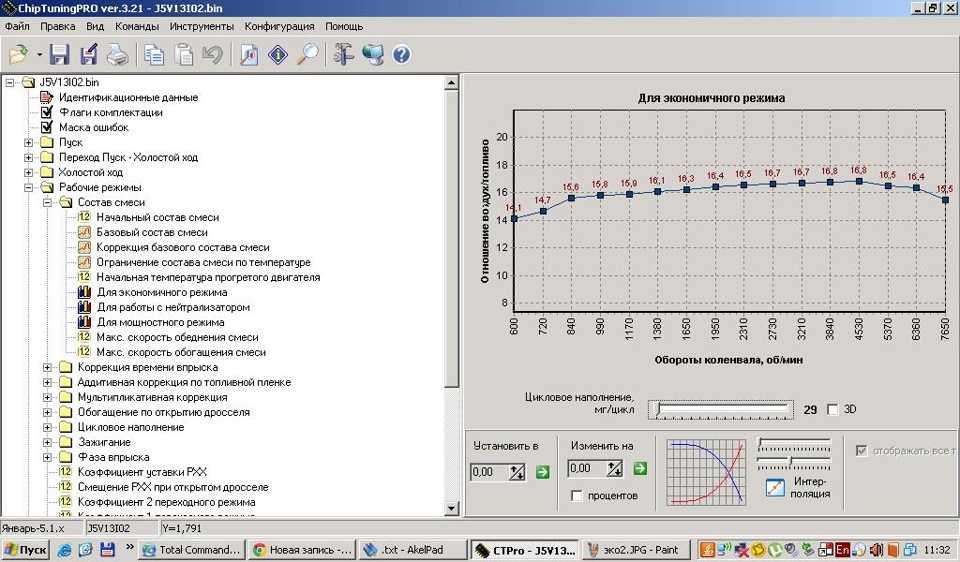
Task: Open Пуск start button on taskbar
Action: 26,550
